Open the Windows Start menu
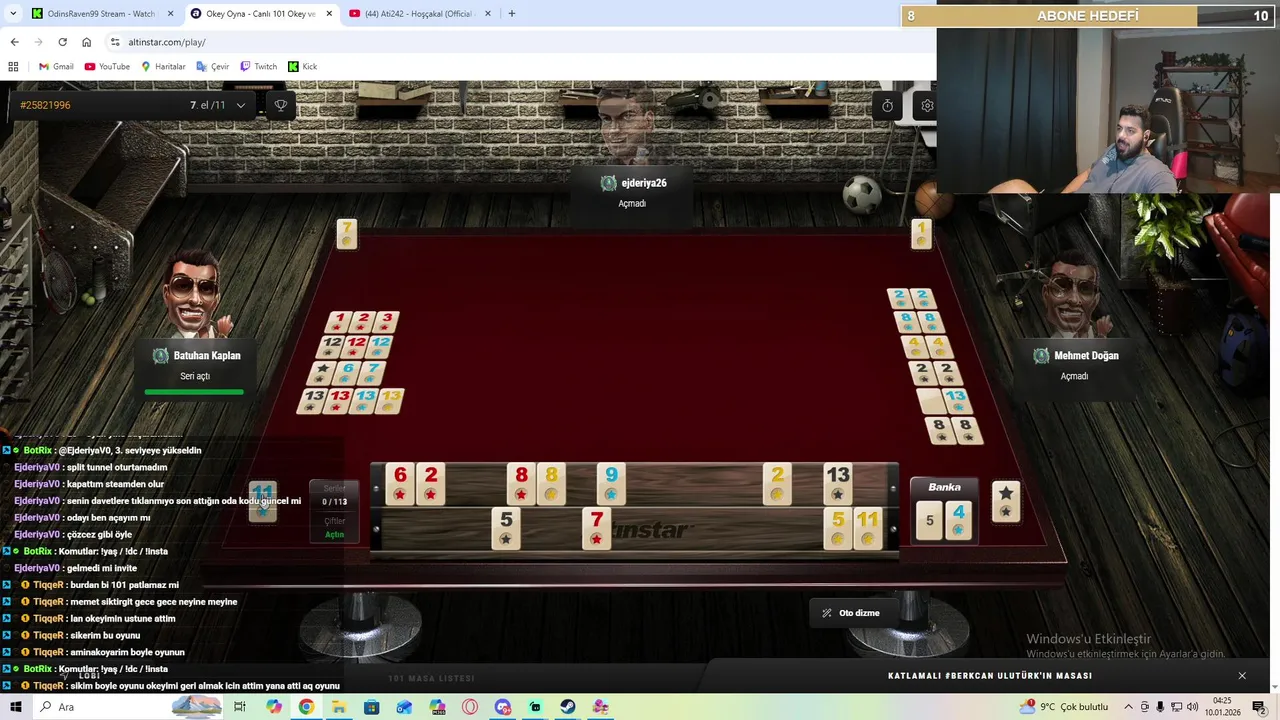 (x=16, y=707)
